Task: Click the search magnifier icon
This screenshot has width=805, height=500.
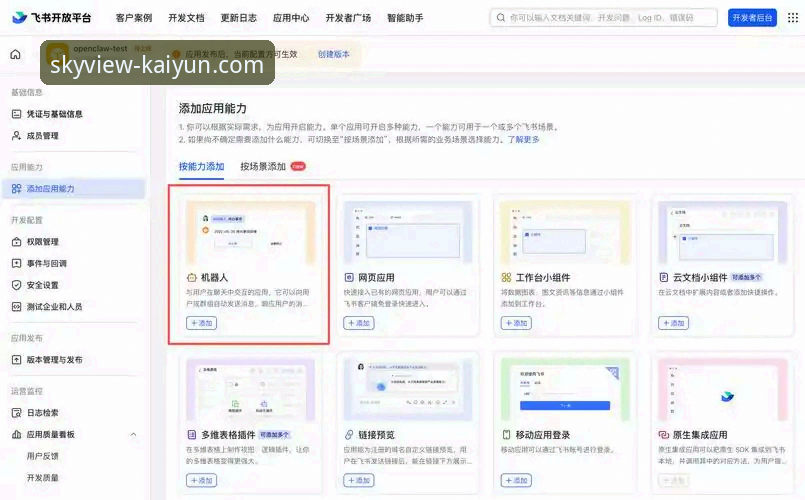Action: click(x=501, y=17)
